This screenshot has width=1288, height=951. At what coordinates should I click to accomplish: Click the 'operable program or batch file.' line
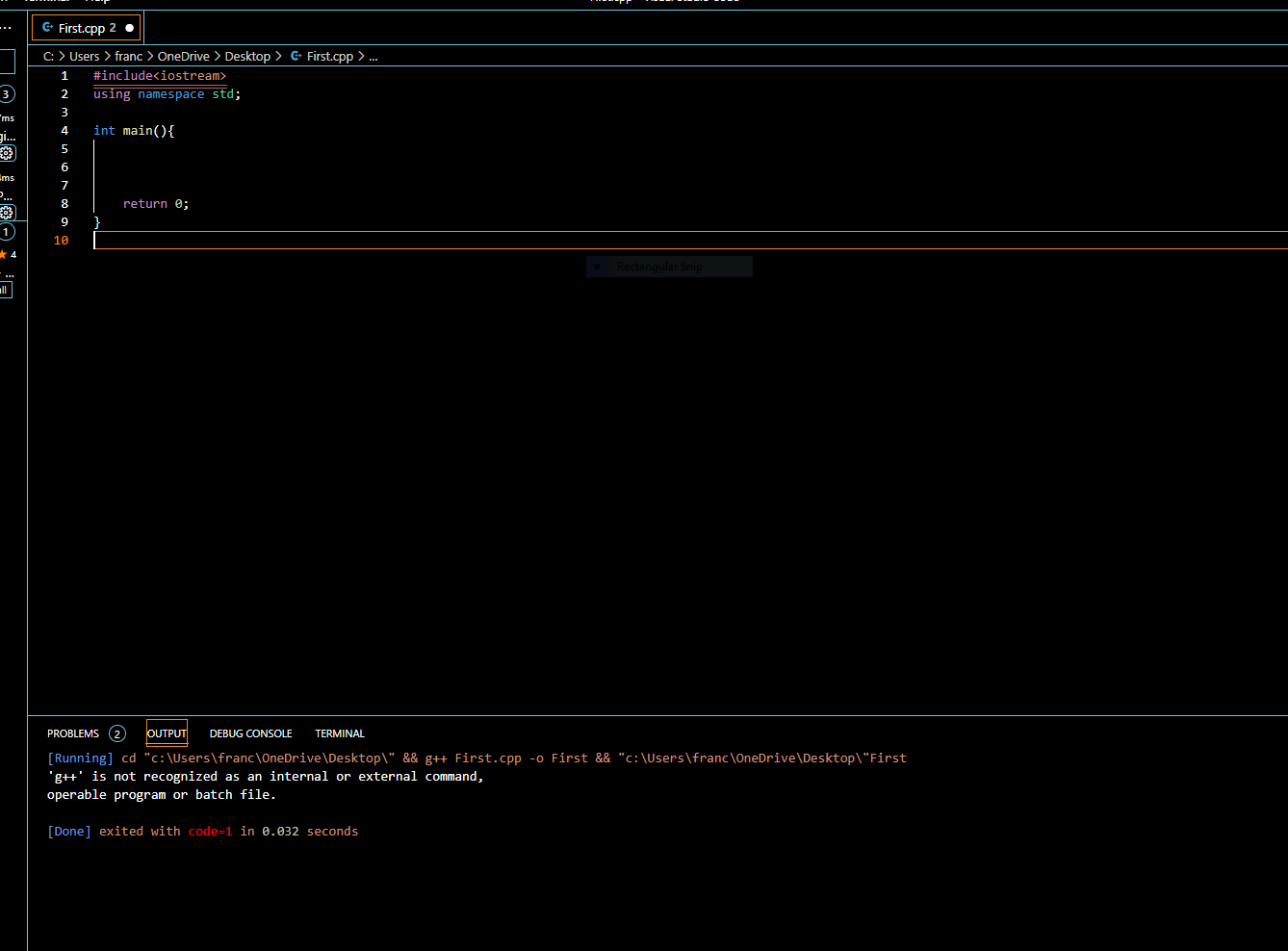(x=162, y=795)
